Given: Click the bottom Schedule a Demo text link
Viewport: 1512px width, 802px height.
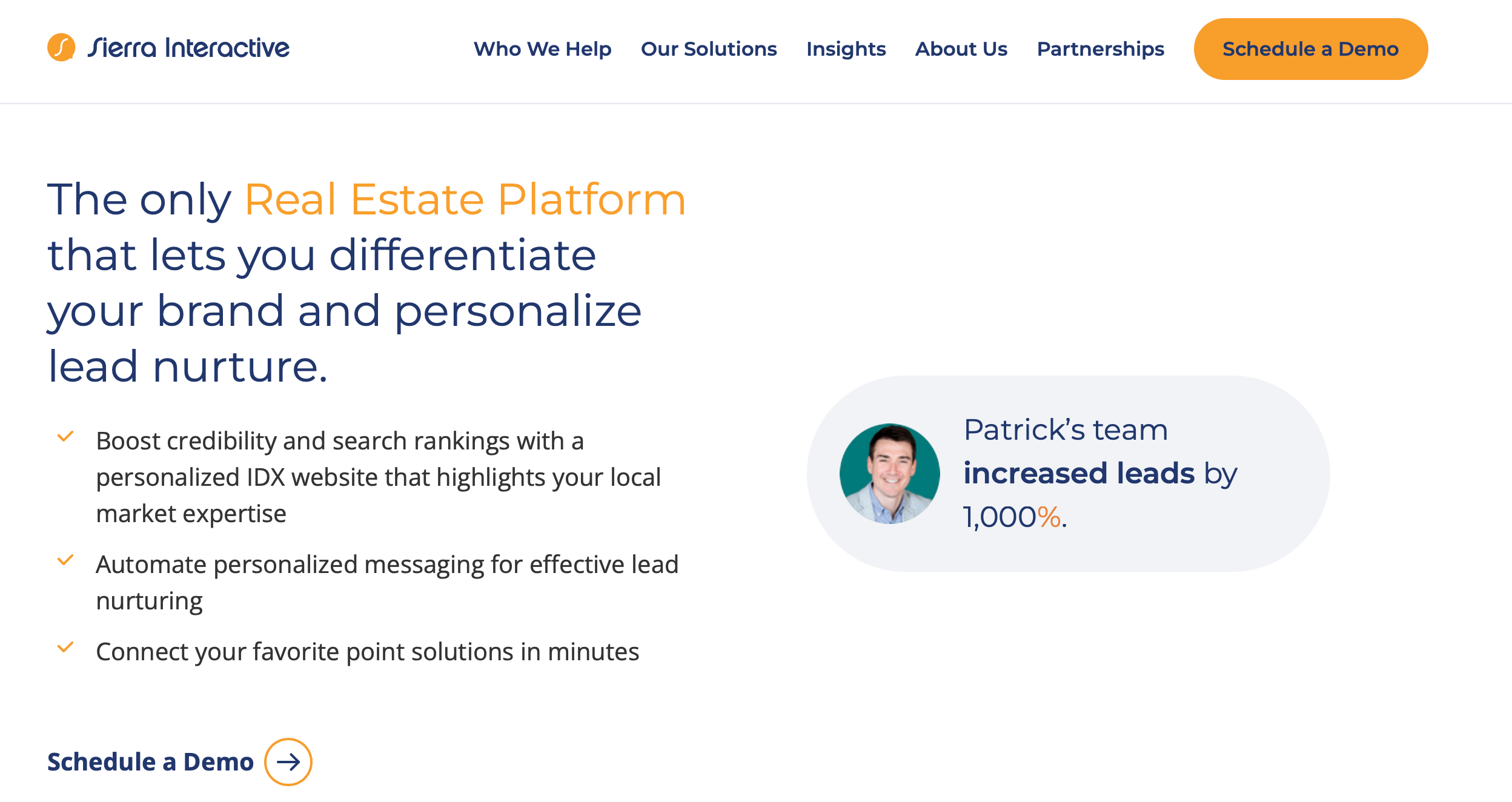Looking at the screenshot, I should [x=150, y=762].
